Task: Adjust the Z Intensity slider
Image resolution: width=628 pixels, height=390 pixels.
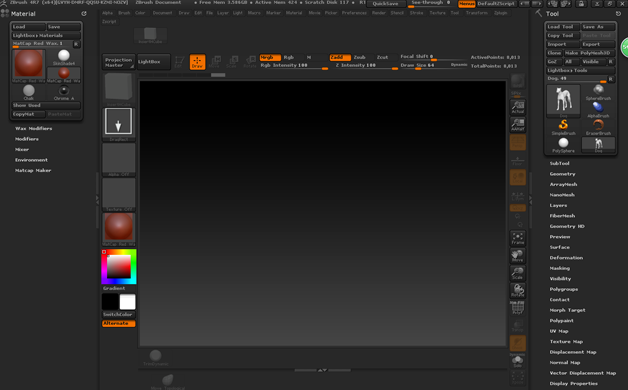Action: point(366,66)
